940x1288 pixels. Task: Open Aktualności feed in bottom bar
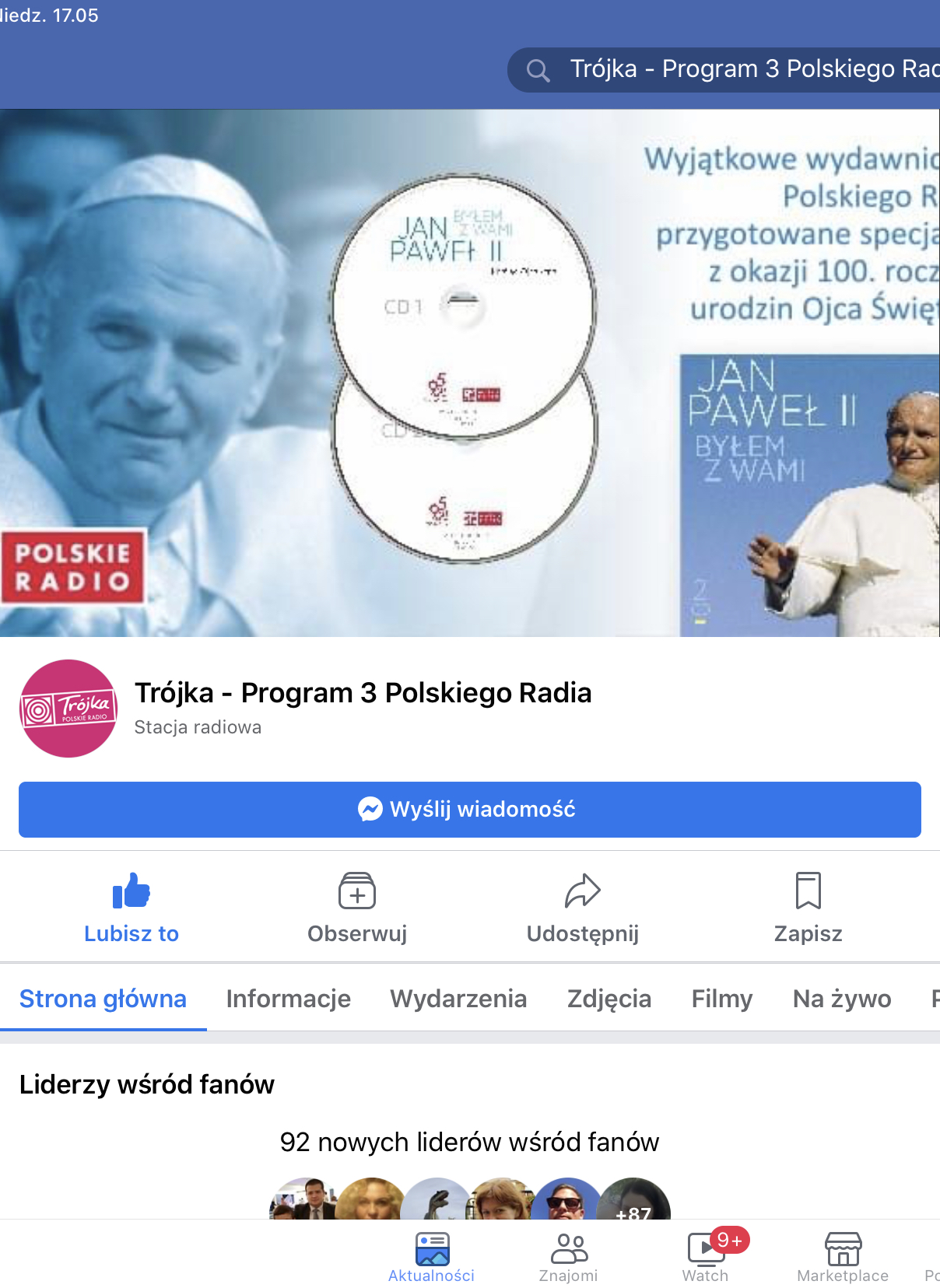point(432,1257)
